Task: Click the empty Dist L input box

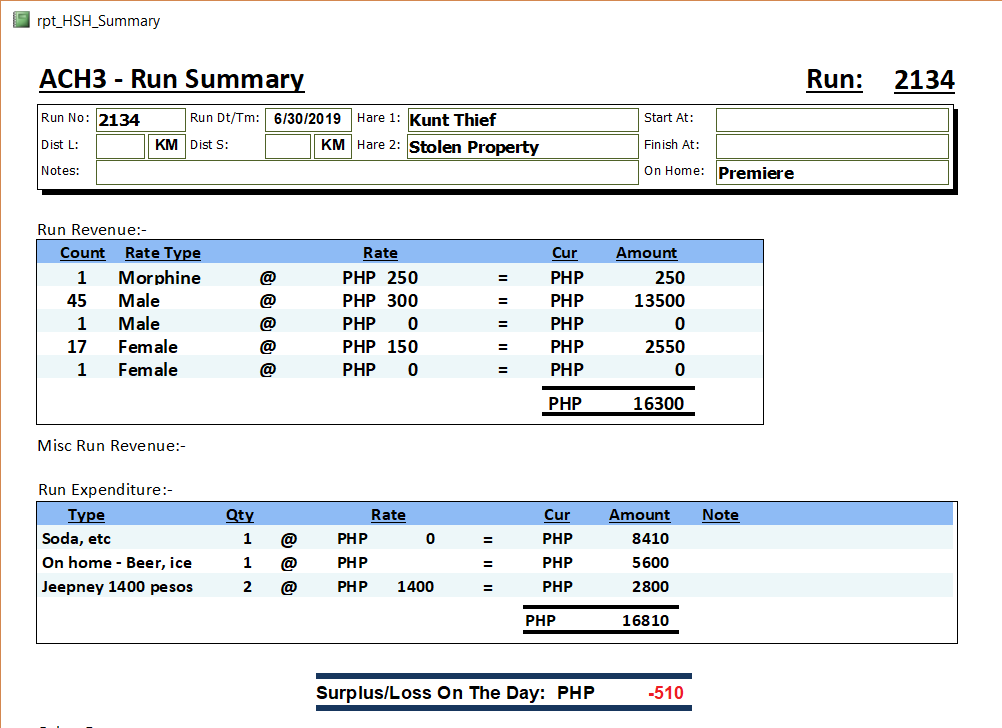Action: click(x=120, y=147)
